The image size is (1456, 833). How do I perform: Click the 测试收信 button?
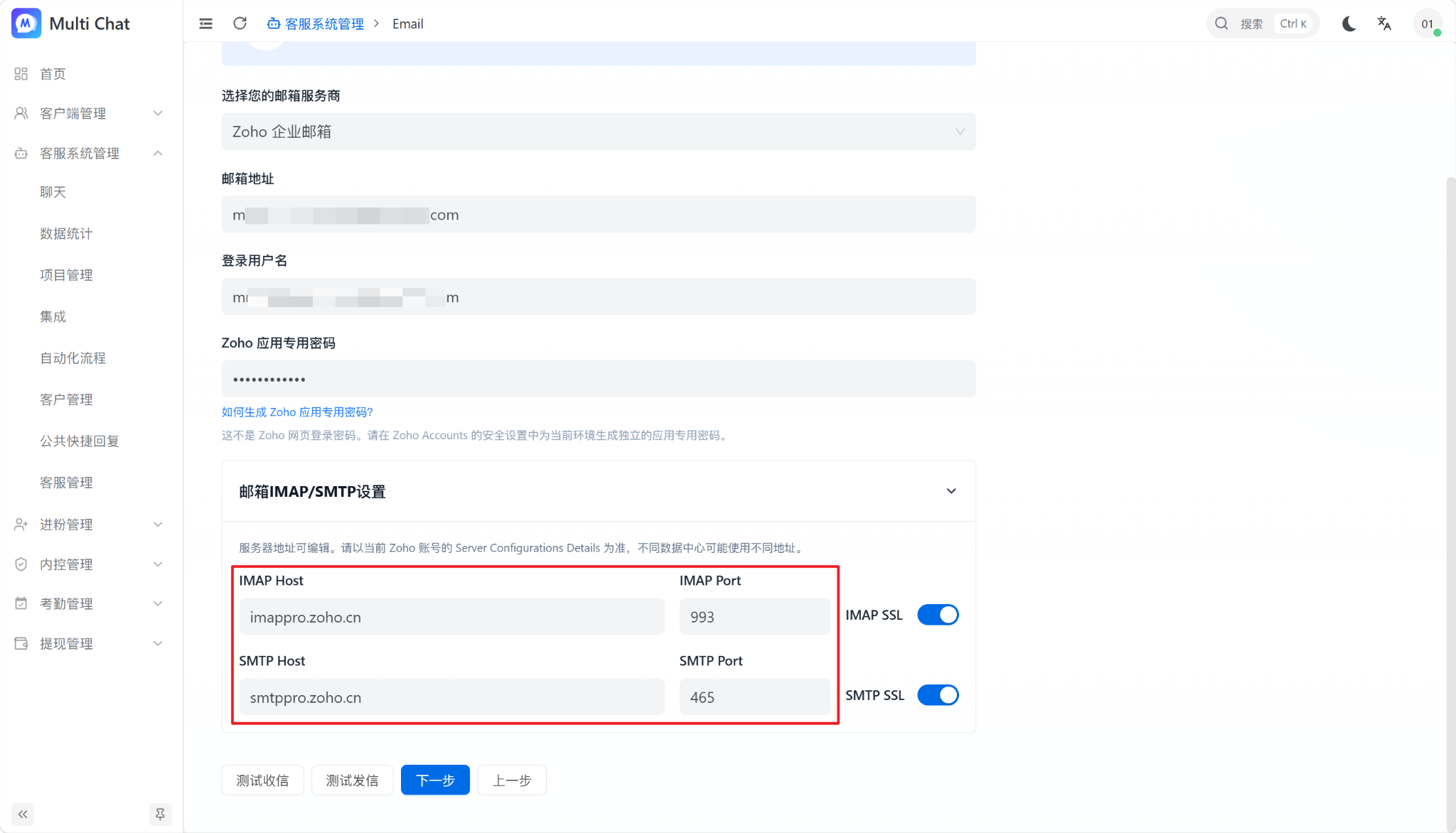(x=262, y=780)
